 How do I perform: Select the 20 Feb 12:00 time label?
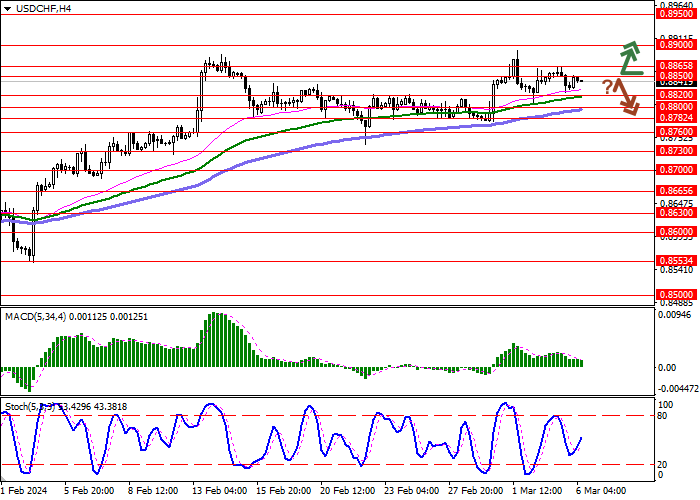point(348,491)
